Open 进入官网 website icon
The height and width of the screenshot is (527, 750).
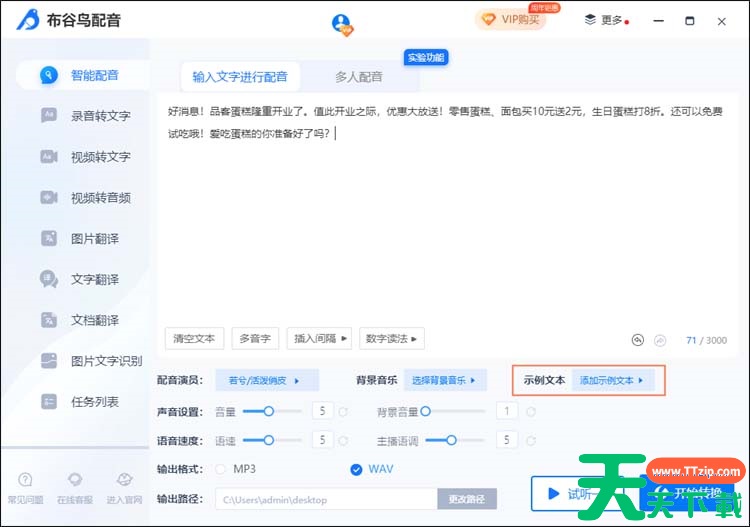click(124, 479)
